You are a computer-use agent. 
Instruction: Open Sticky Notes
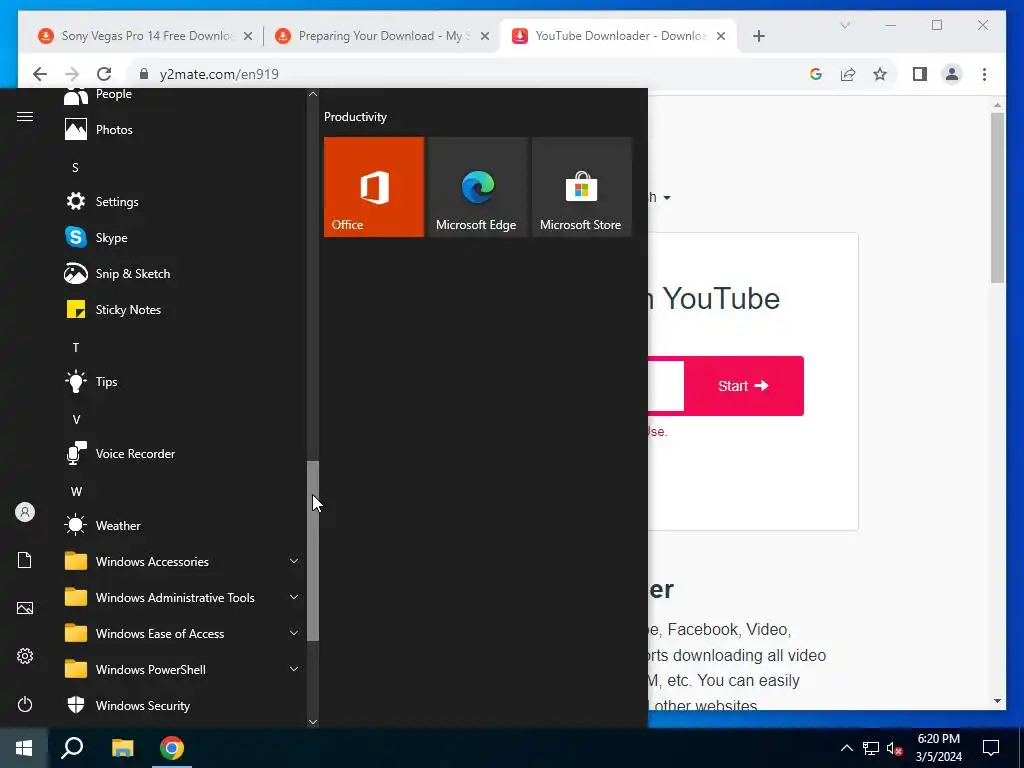point(182,309)
